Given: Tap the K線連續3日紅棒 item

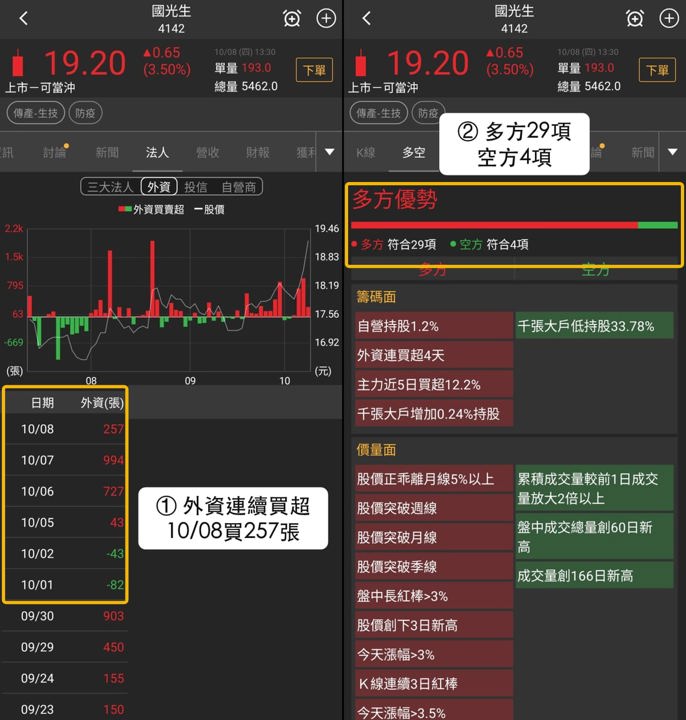Looking at the screenshot, I should [x=434, y=684].
